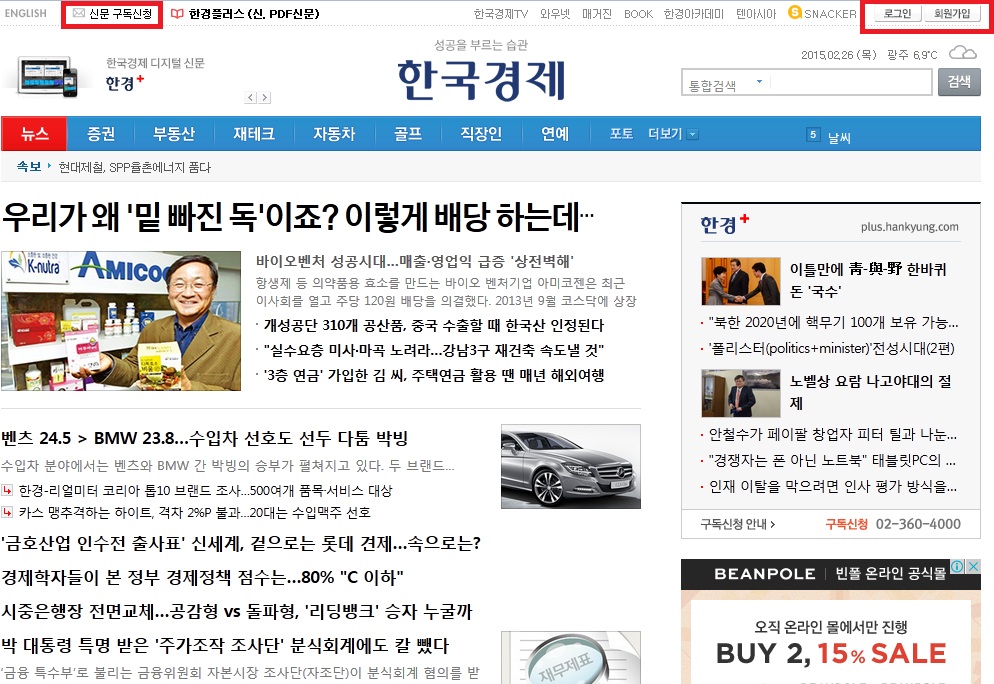The height and width of the screenshot is (684, 994).
Task: Click the 한경+ logo in the side panel
Action: click(x=725, y=224)
